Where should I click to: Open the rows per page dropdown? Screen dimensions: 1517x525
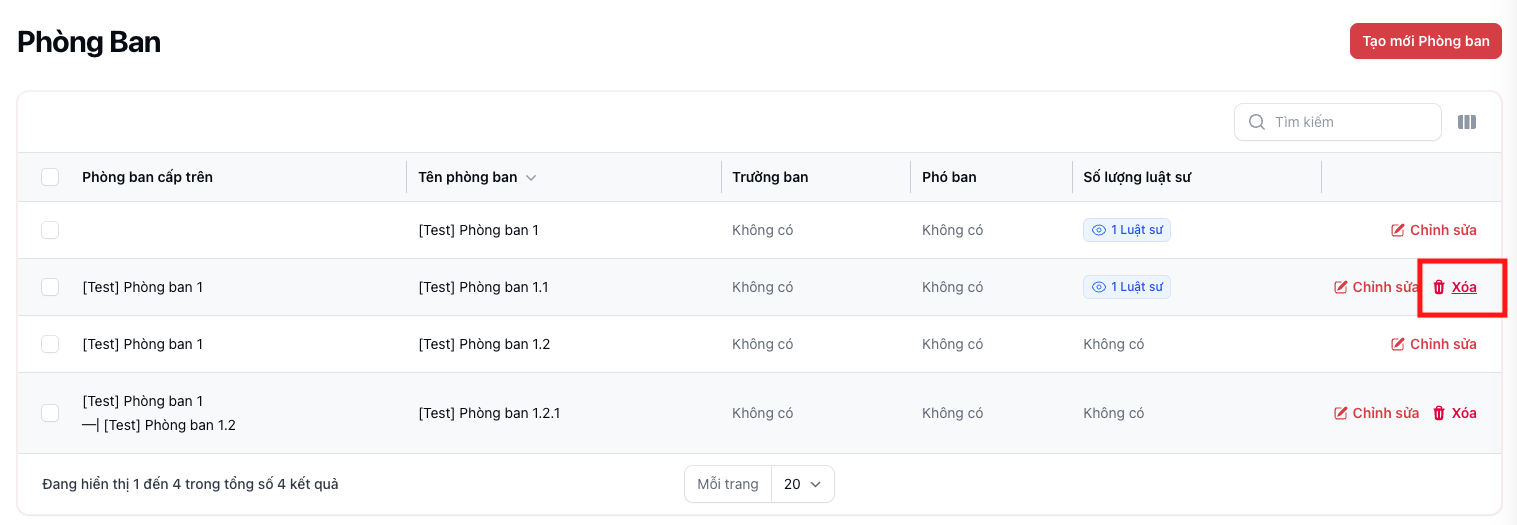802,484
